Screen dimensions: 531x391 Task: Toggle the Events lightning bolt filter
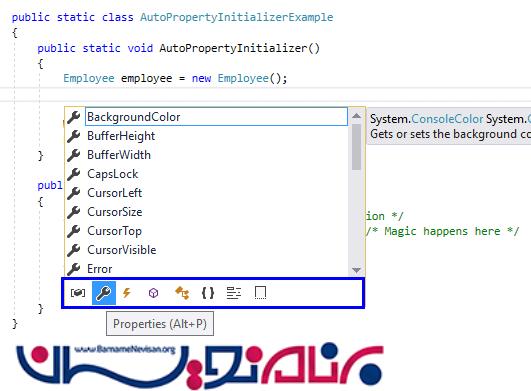point(127,292)
